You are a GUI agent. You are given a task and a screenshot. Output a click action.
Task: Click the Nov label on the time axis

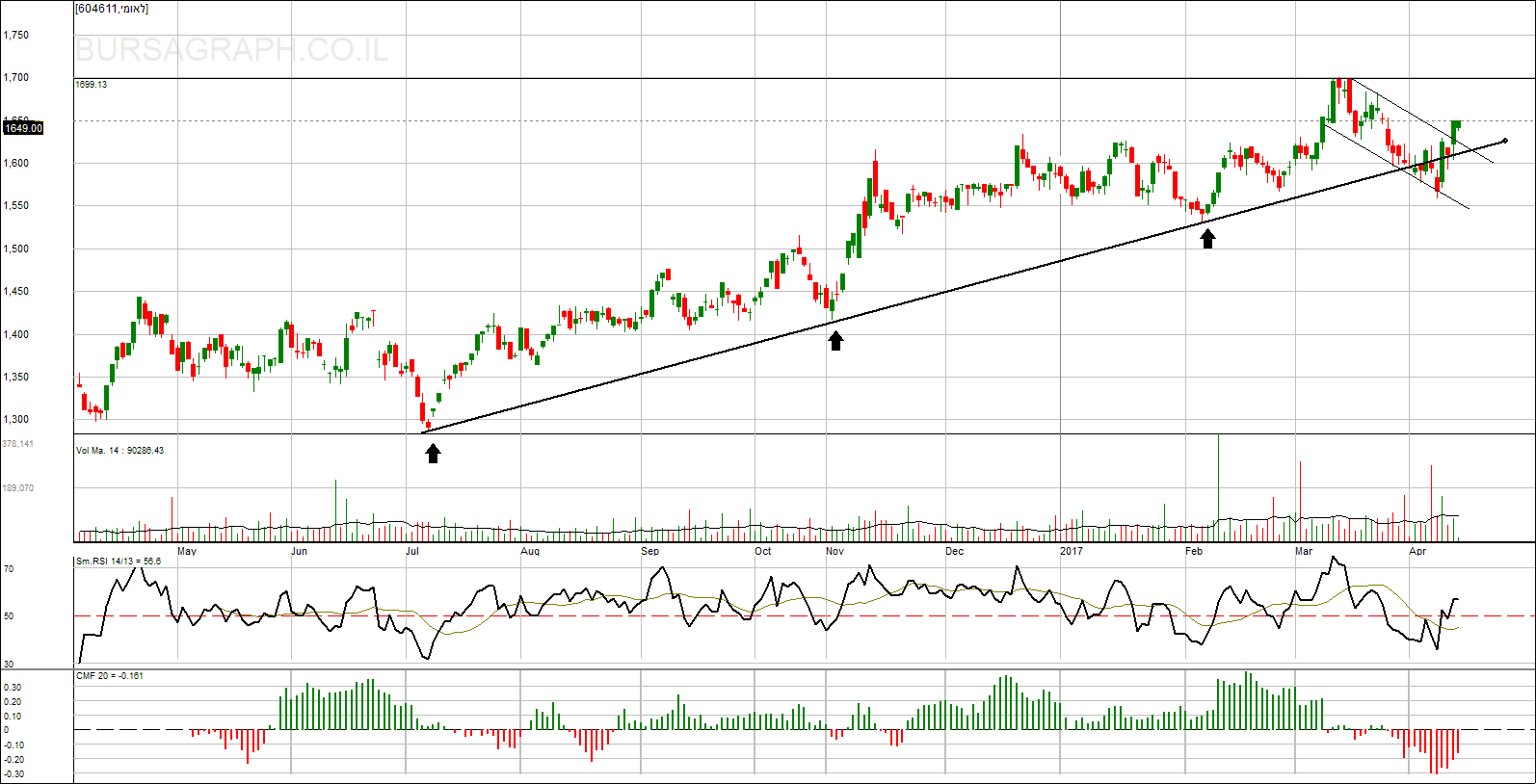coord(834,551)
